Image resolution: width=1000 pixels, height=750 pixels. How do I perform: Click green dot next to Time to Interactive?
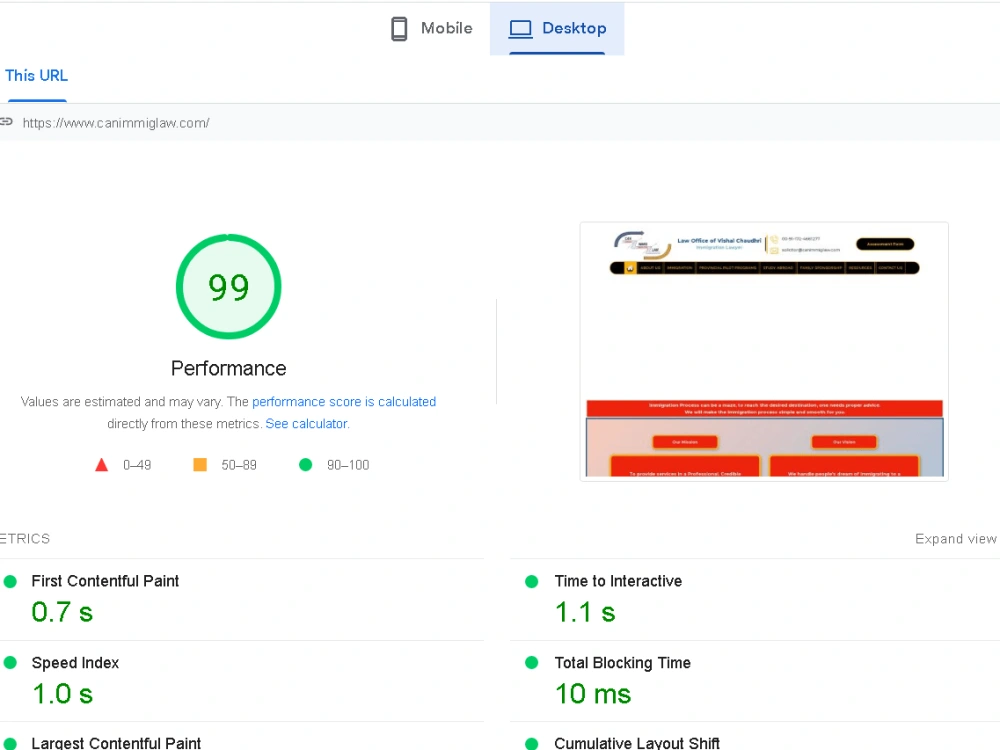(x=531, y=582)
